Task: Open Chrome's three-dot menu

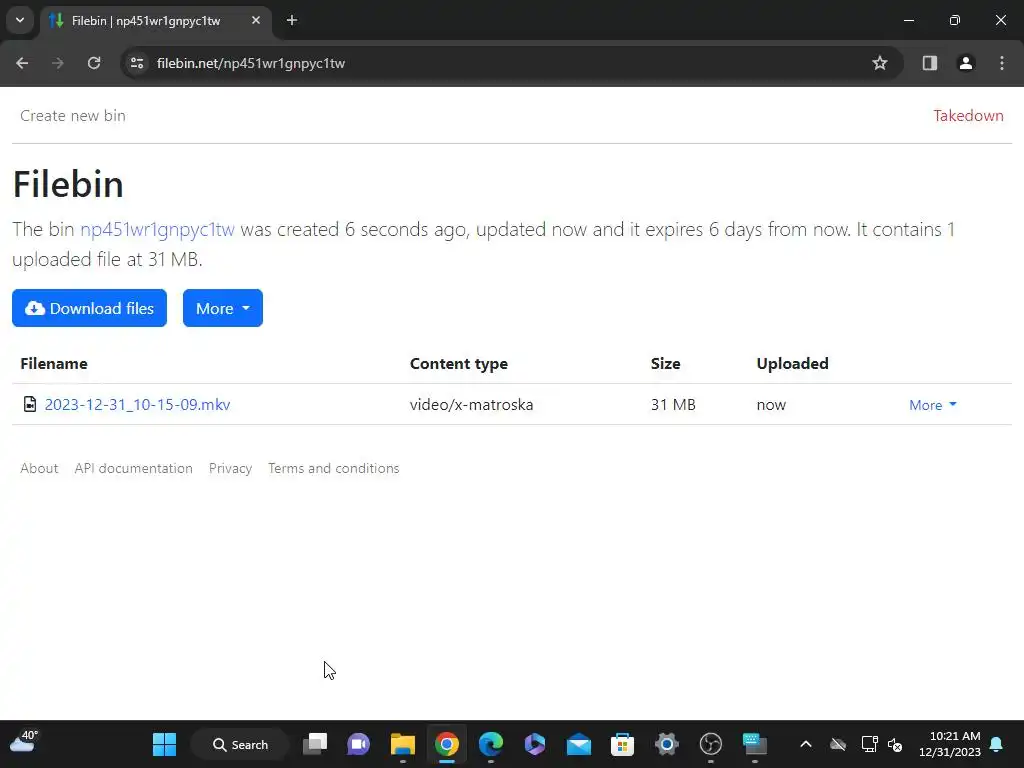Action: (x=1002, y=63)
